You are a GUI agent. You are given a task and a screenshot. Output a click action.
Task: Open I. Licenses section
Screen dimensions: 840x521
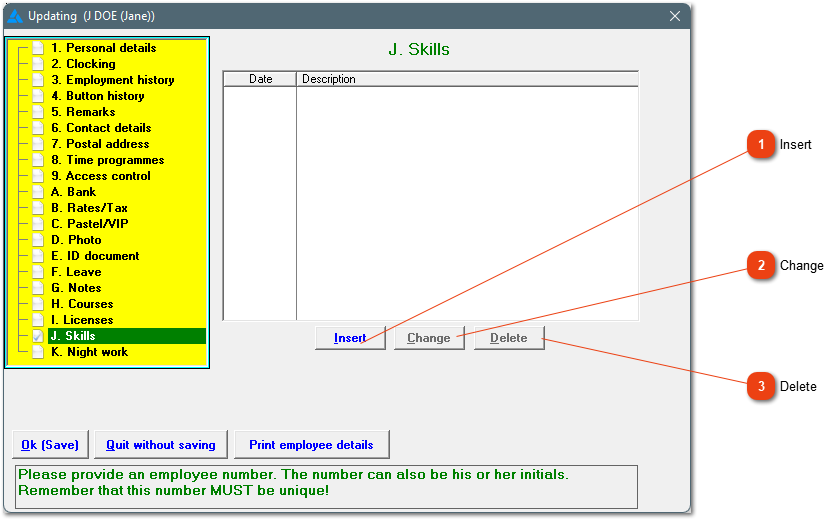[x=82, y=321]
